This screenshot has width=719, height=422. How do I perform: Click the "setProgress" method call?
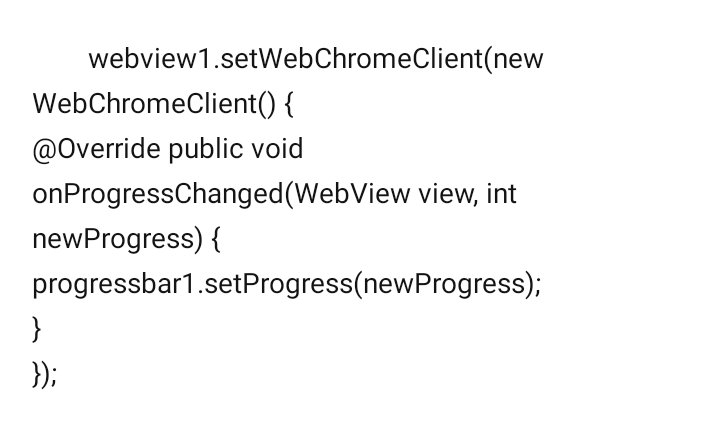[x=279, y=284]
